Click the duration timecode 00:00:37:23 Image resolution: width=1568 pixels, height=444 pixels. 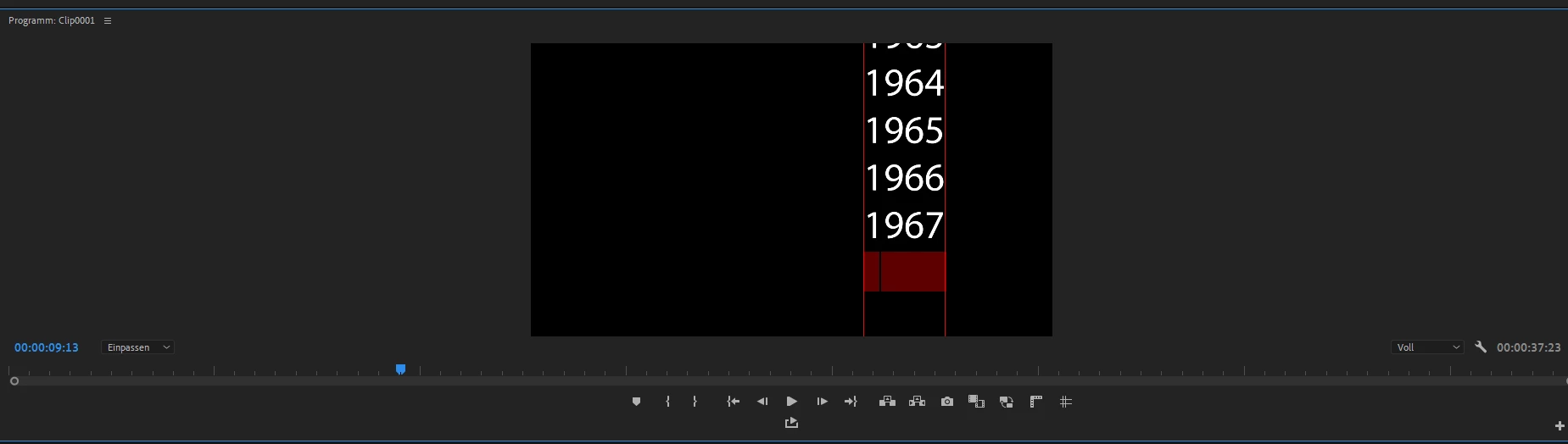[1528, 347]
